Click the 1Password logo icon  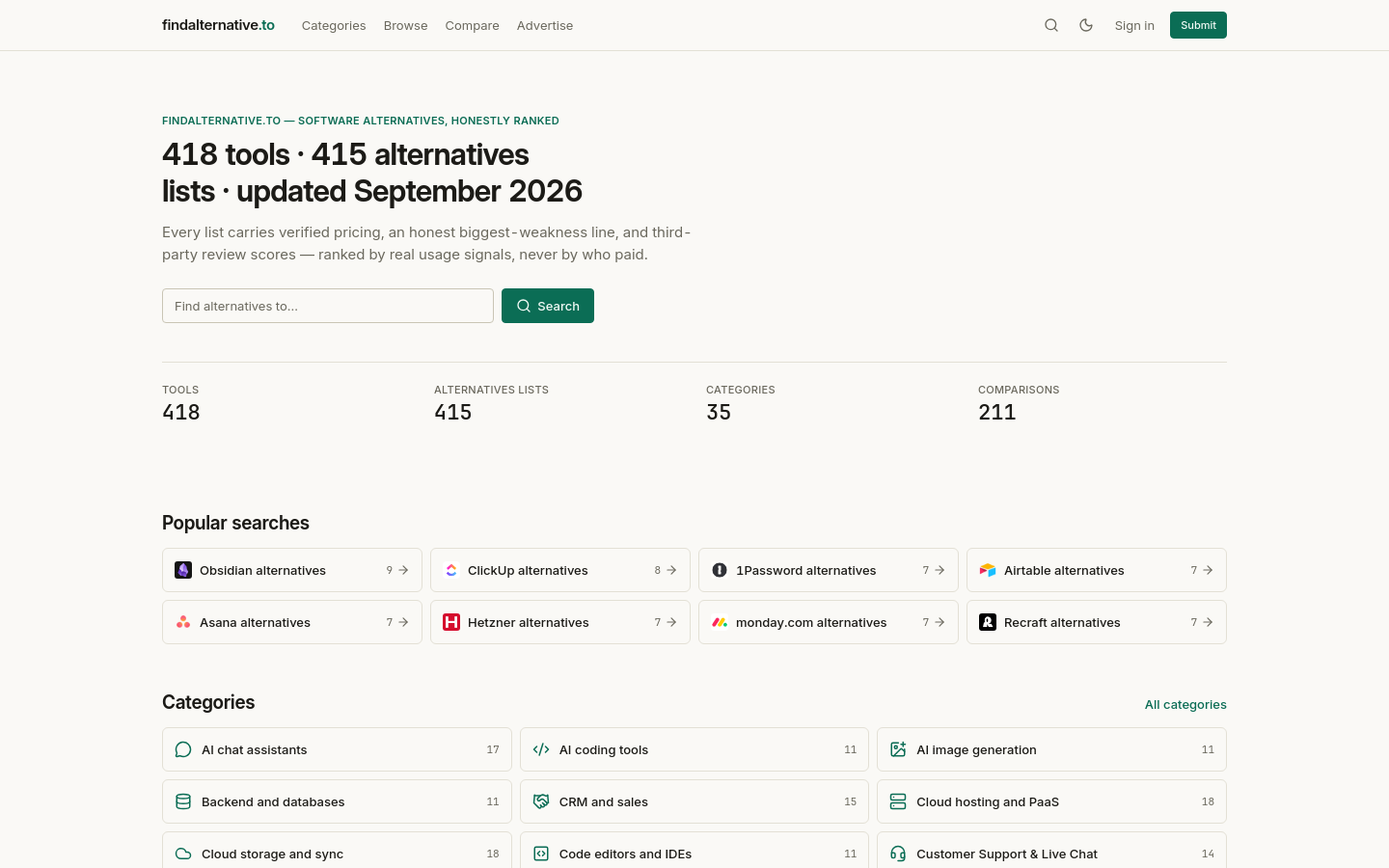point(720,570)
